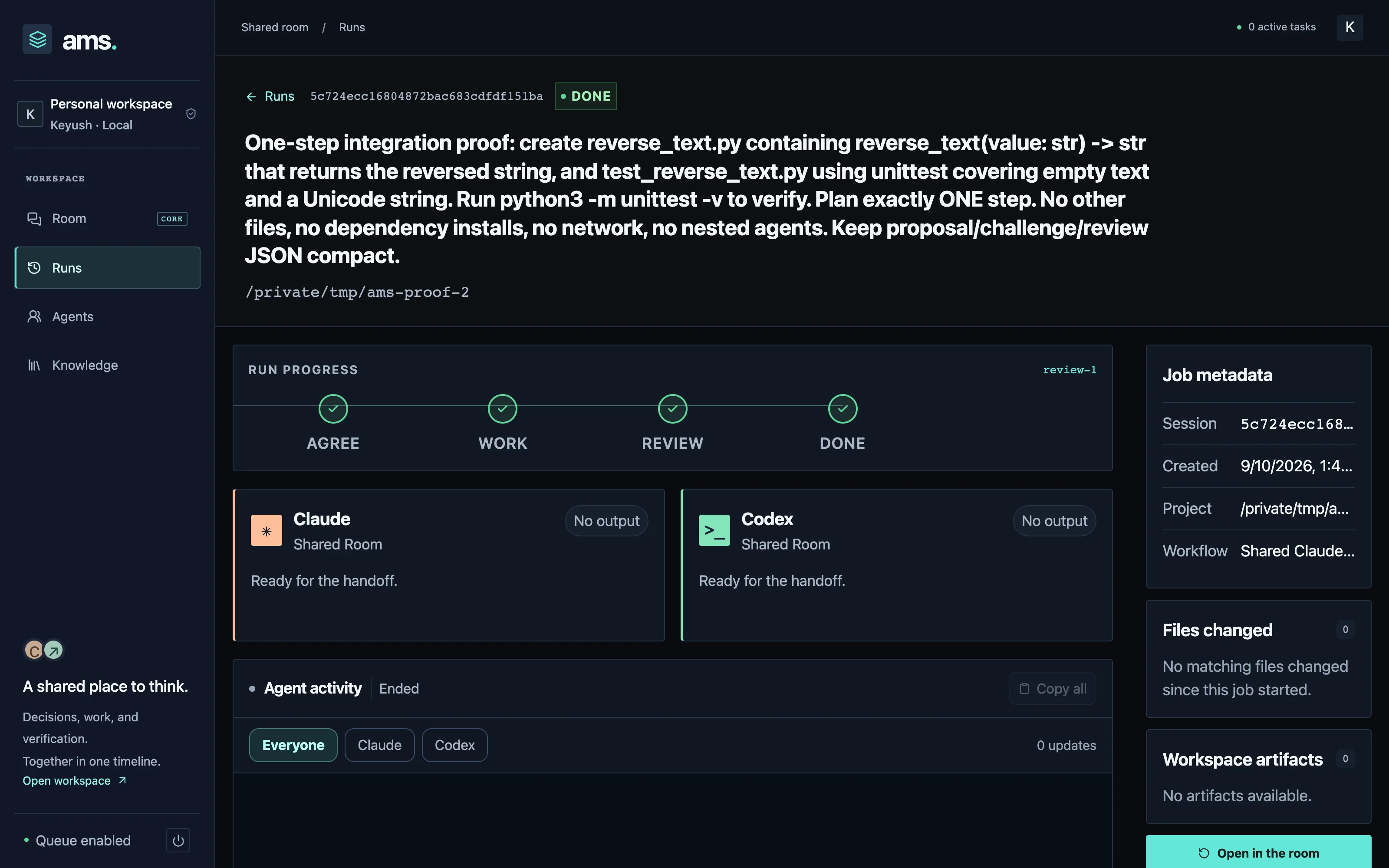Click the Copy all button
Screen dimensions: 1389x868
(1053, 688)
